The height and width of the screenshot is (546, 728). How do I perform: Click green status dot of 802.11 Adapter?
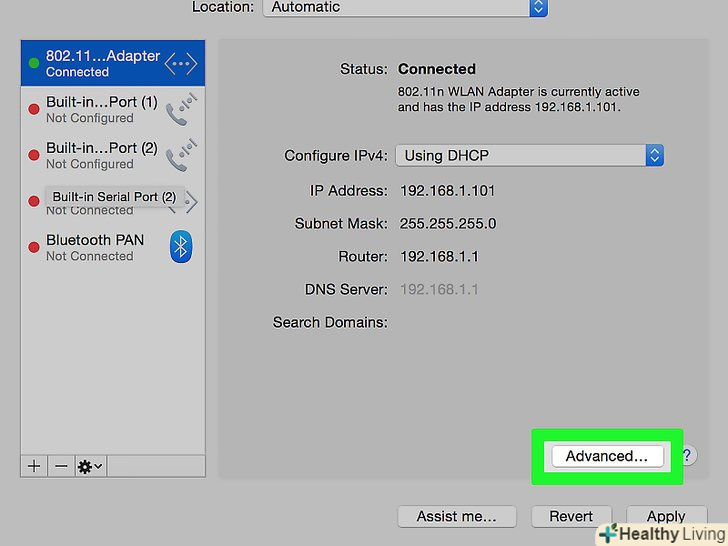(x=33, y=63)
